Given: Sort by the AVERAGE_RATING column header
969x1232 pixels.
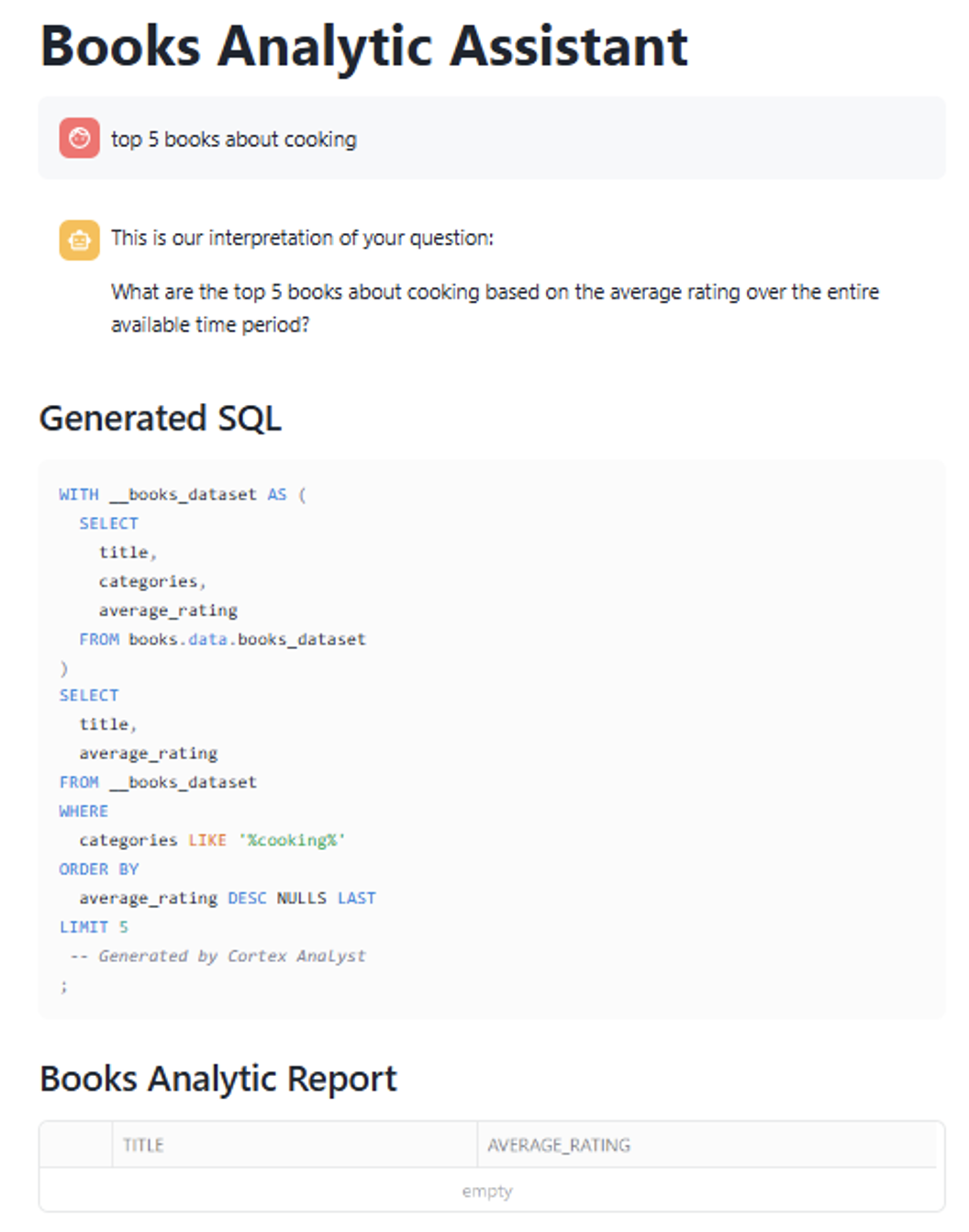Looking at the screenshot, I should 559,1145.
